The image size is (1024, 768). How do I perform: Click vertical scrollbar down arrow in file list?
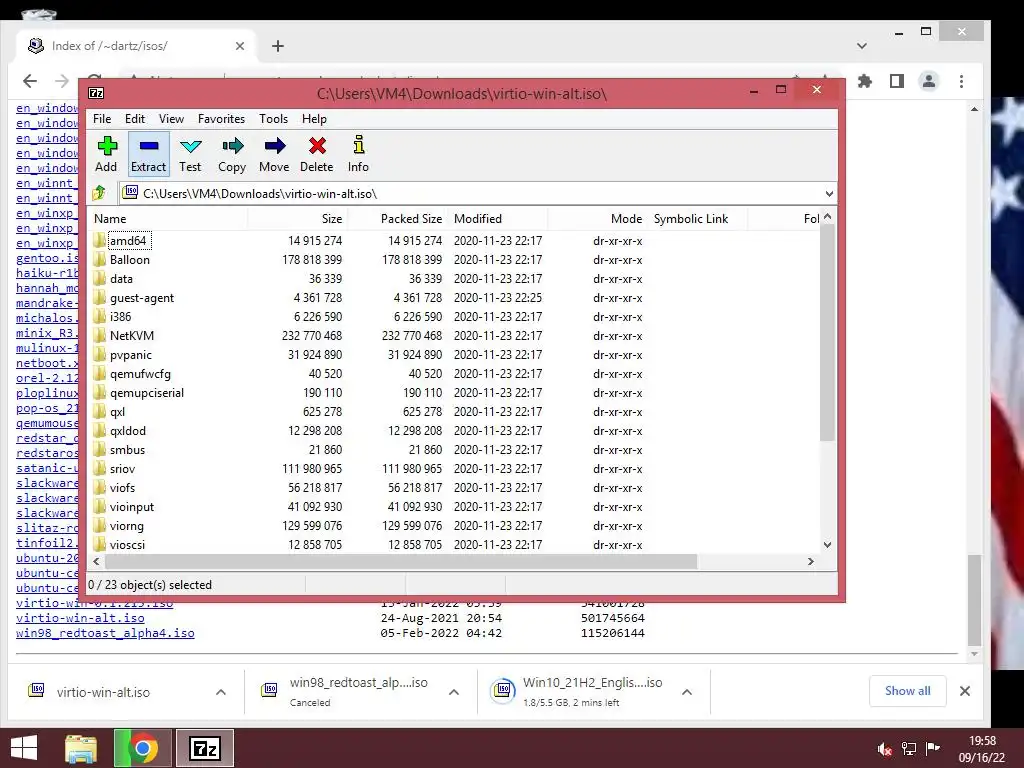[827, 545]
